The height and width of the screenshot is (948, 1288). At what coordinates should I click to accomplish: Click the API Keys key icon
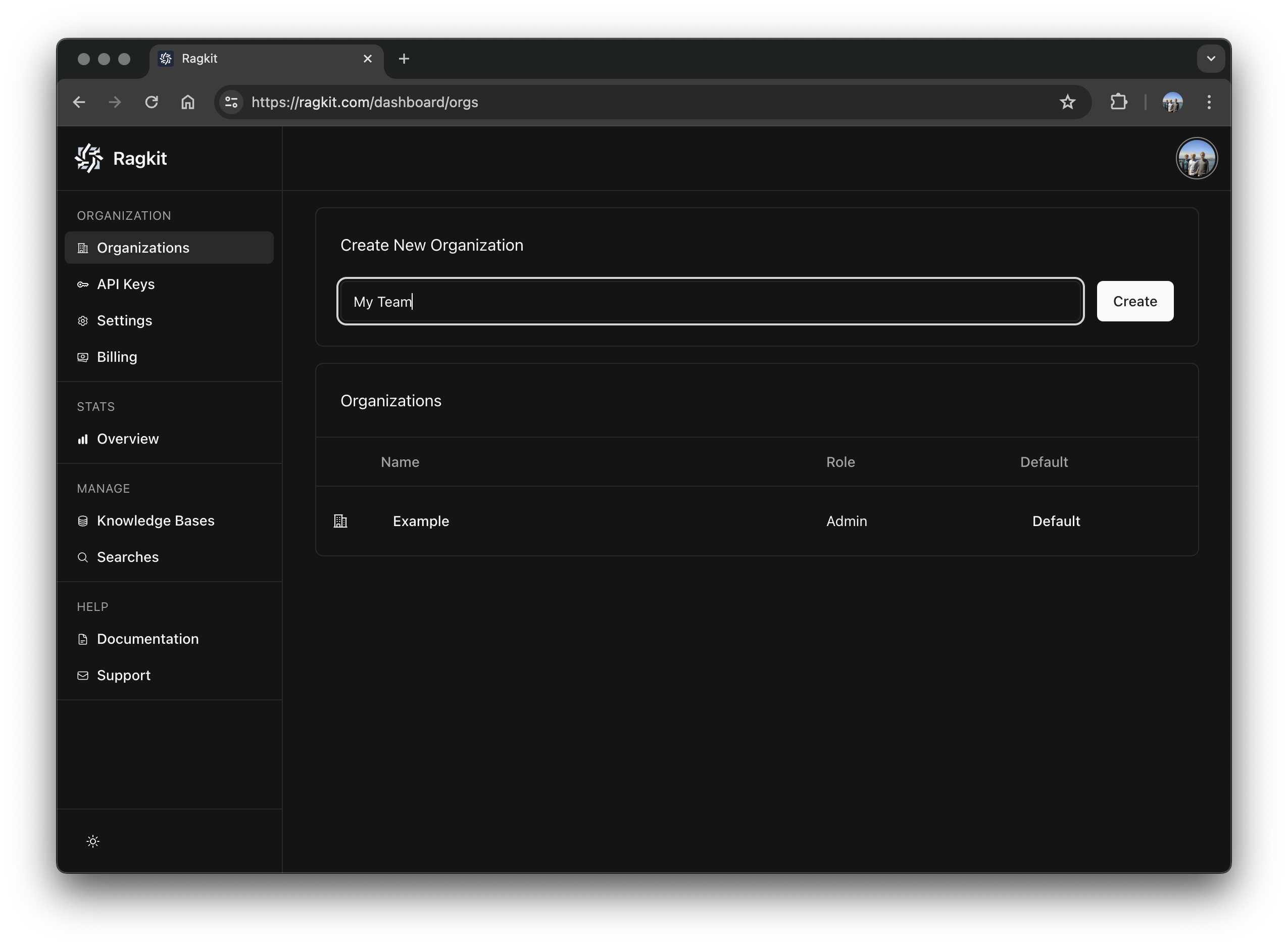tap(83, 284)
